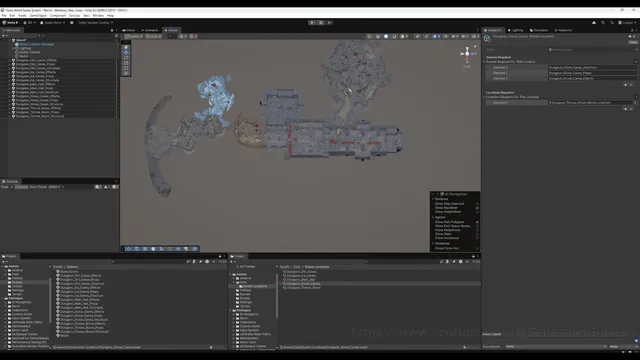Click the Hierarchy search-by-type icon
640x360 pixels.
tap(116, 36)
